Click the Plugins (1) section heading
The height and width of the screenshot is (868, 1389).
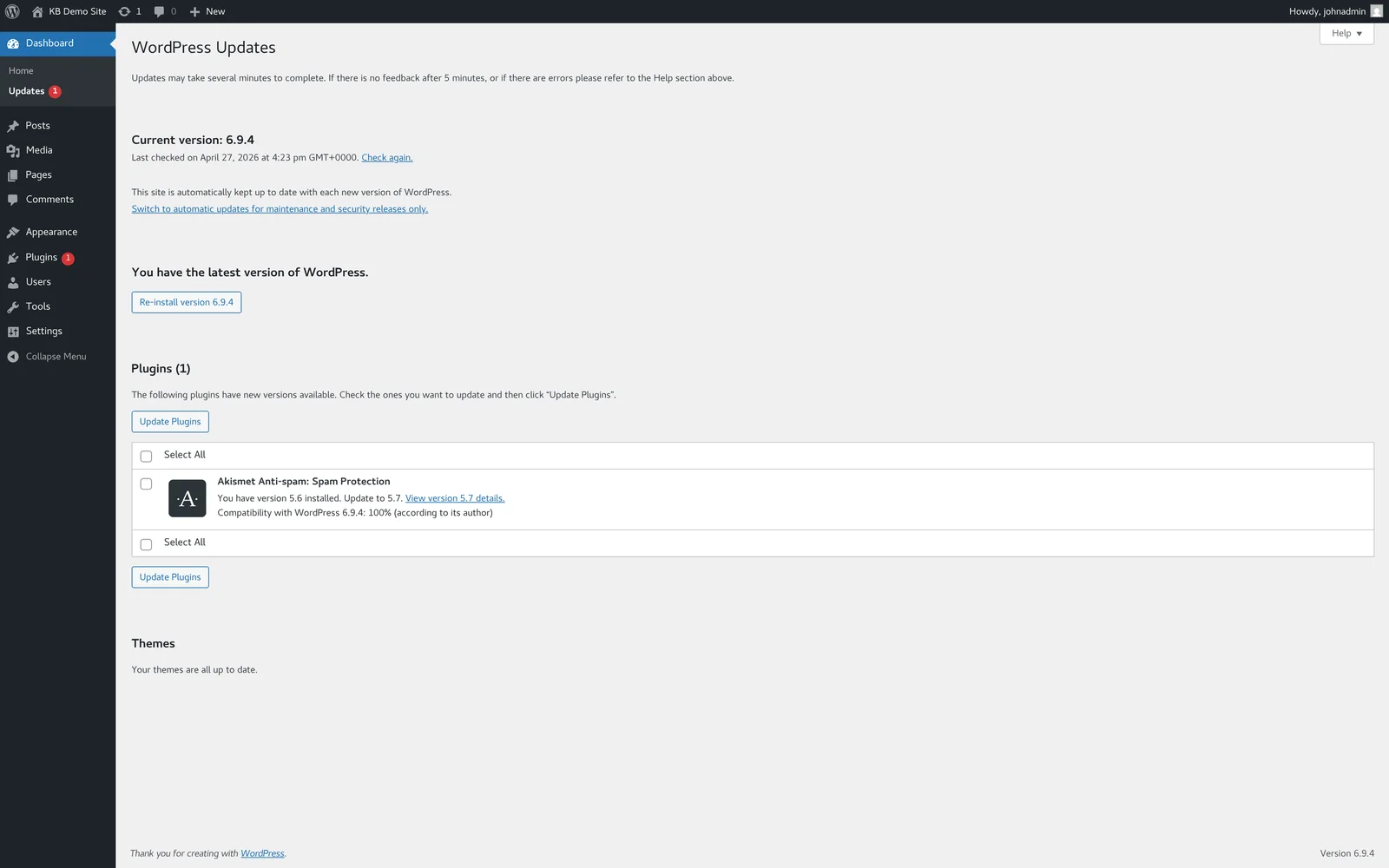pos(161,369)
